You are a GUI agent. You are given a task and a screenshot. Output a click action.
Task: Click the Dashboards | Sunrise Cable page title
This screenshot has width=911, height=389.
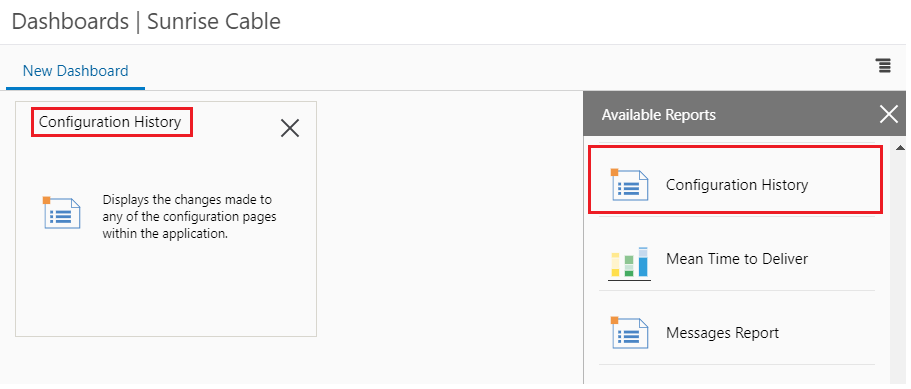146,21
